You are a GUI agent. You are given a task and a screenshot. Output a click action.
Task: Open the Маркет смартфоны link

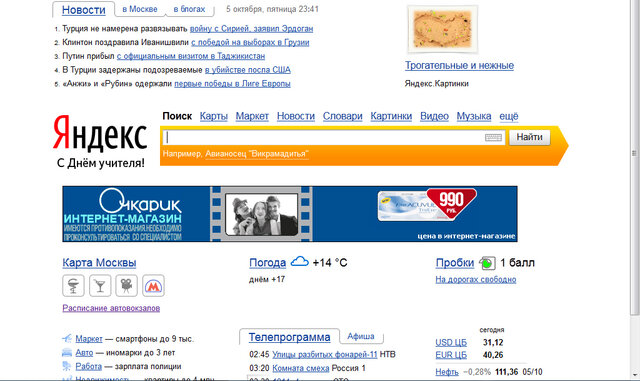point(89,339)
